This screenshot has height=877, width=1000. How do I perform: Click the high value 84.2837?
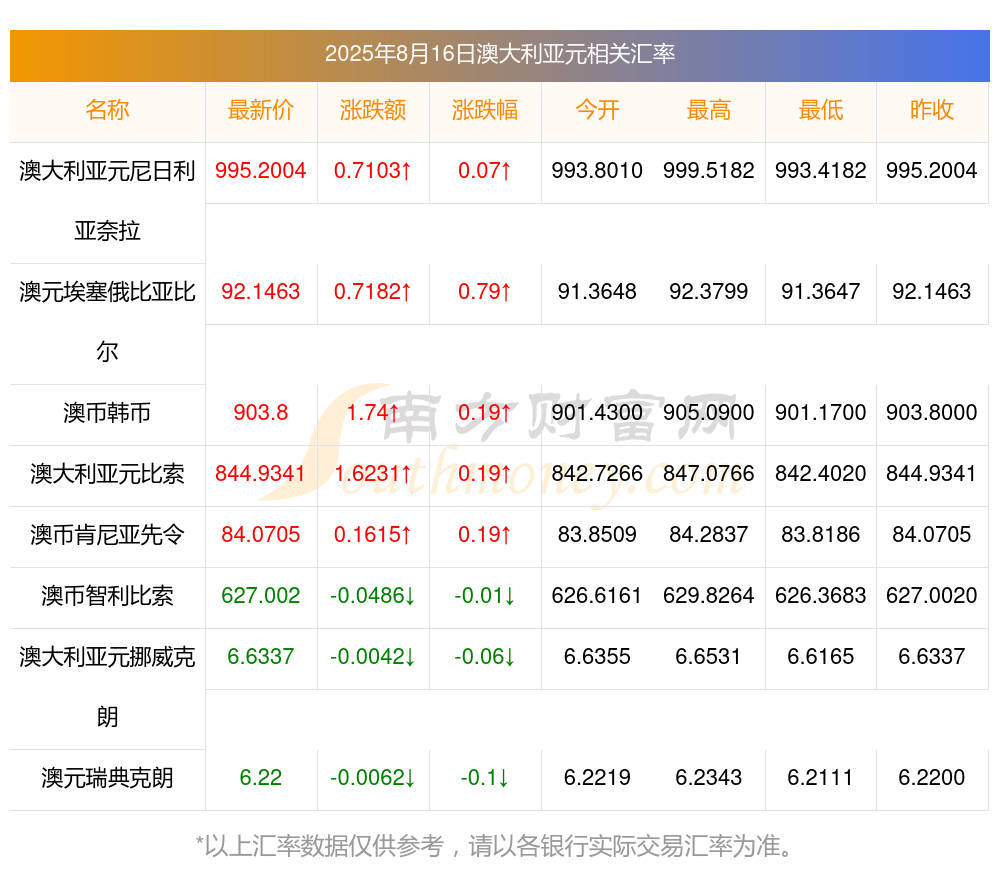709,534
